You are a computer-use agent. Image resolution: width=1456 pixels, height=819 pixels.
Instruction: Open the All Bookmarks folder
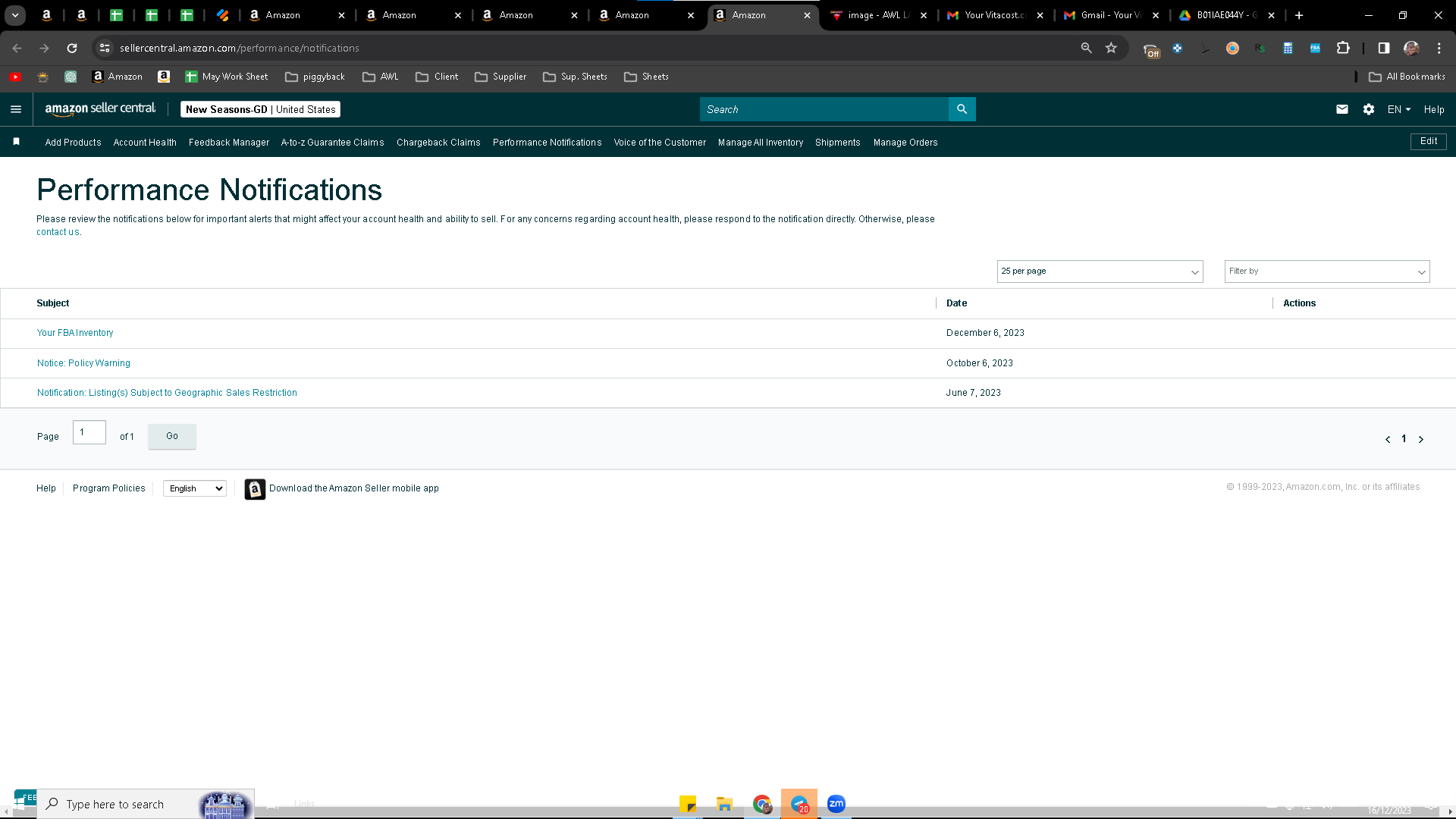click(1407, 77)
